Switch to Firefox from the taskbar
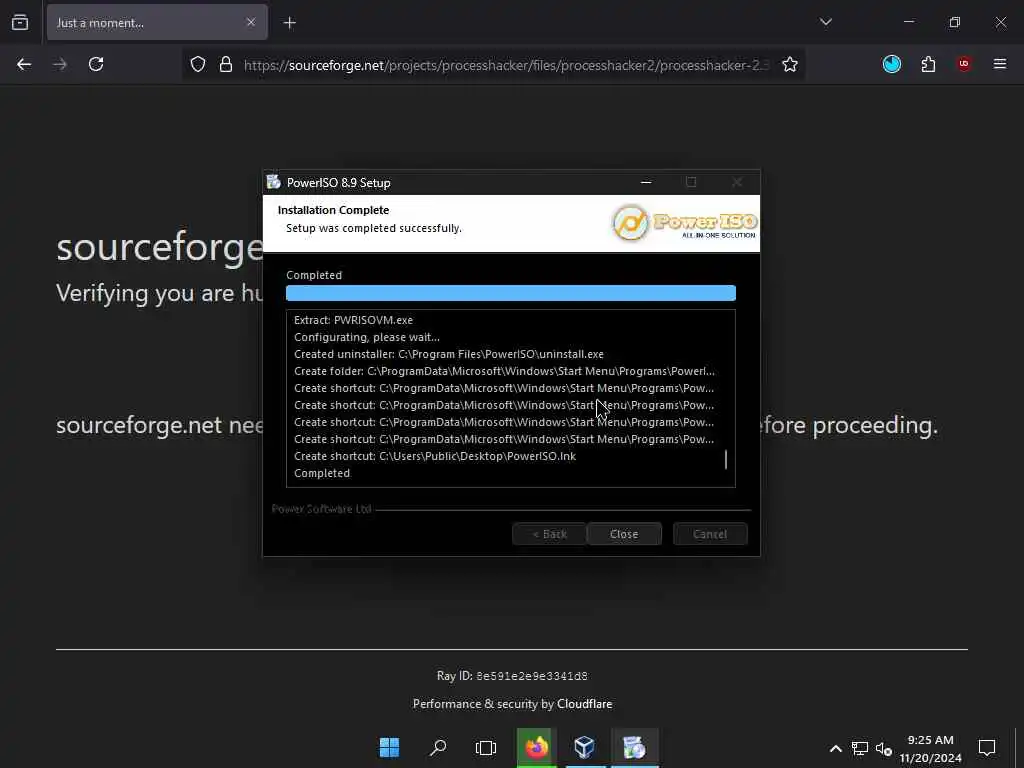1024x768 pixels. (536, 747)
